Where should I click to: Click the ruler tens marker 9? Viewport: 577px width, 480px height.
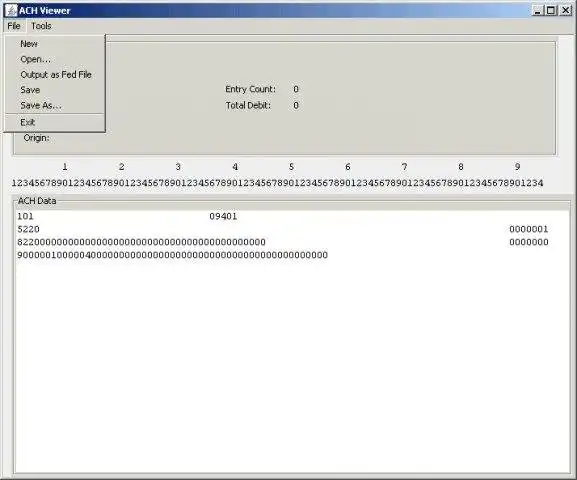[517, 167]
